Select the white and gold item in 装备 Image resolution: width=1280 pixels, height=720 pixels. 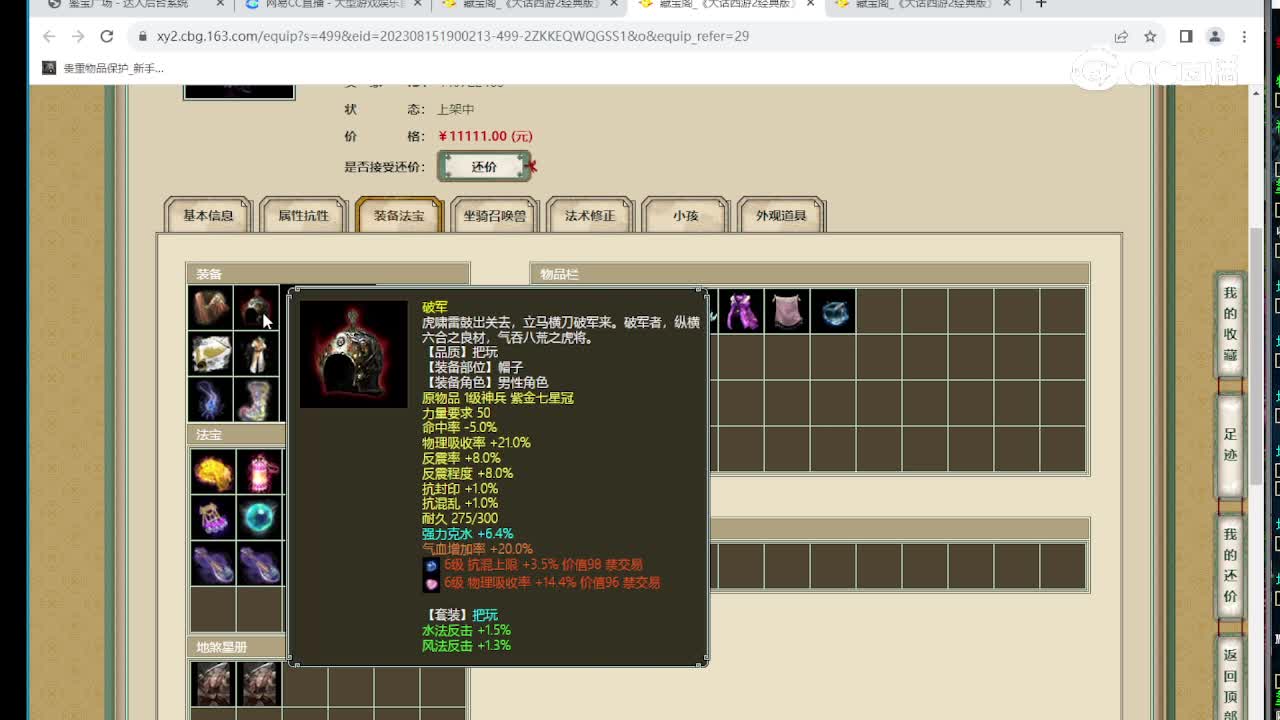211,354
